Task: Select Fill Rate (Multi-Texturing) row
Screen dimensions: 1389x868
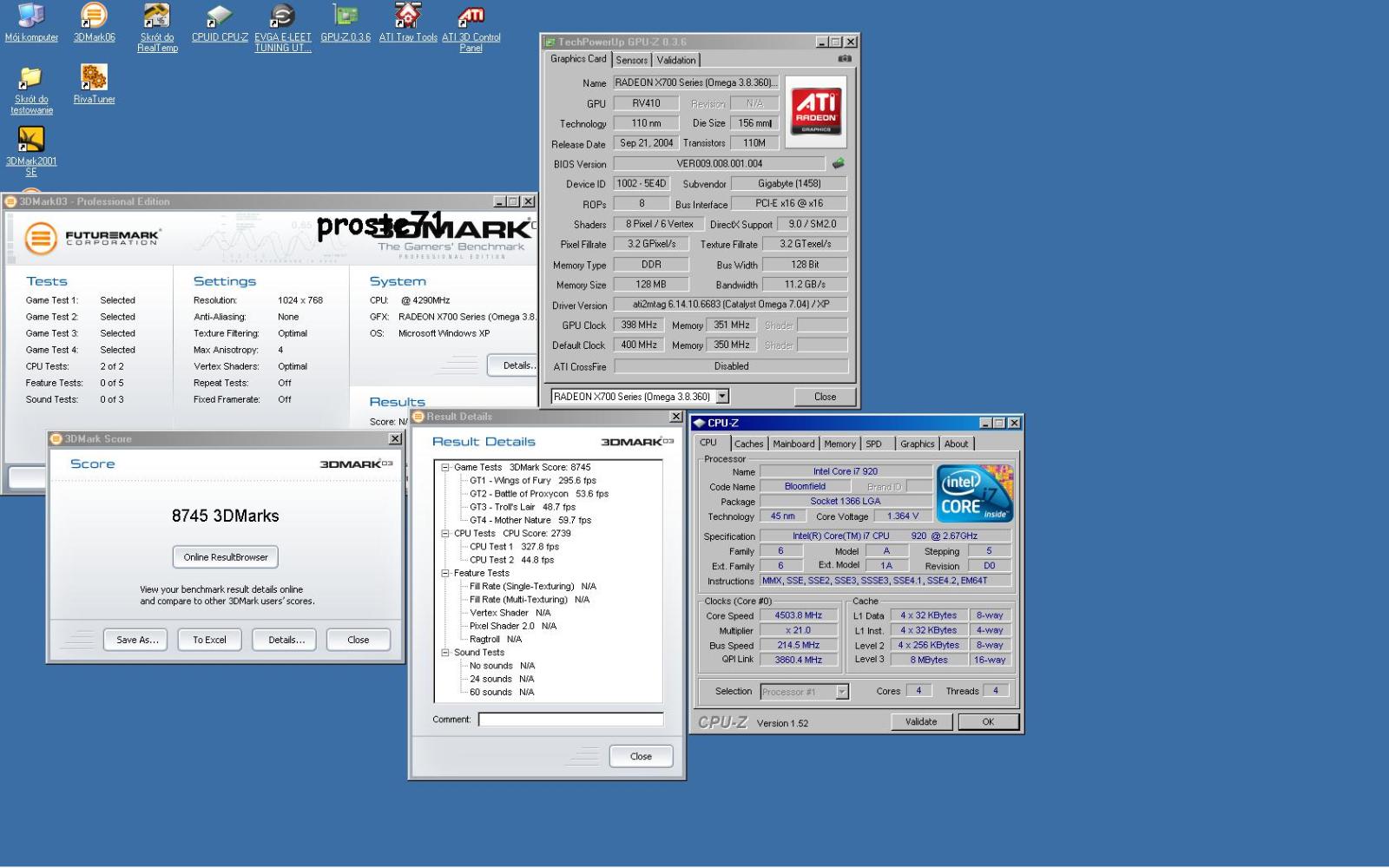Action: tap(530, 599)
